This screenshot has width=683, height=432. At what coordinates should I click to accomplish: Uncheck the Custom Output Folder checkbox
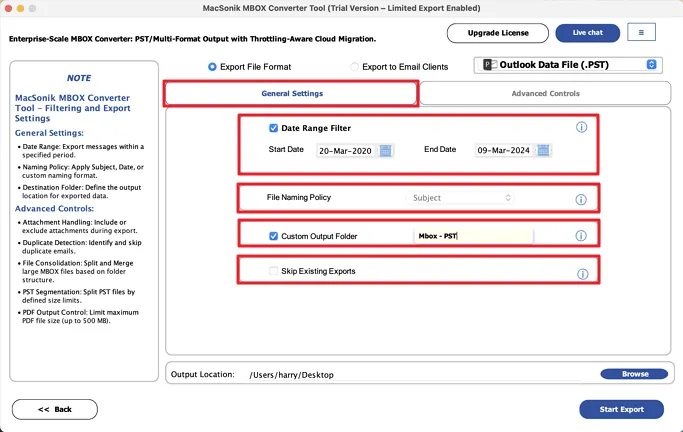click(274, 236)
